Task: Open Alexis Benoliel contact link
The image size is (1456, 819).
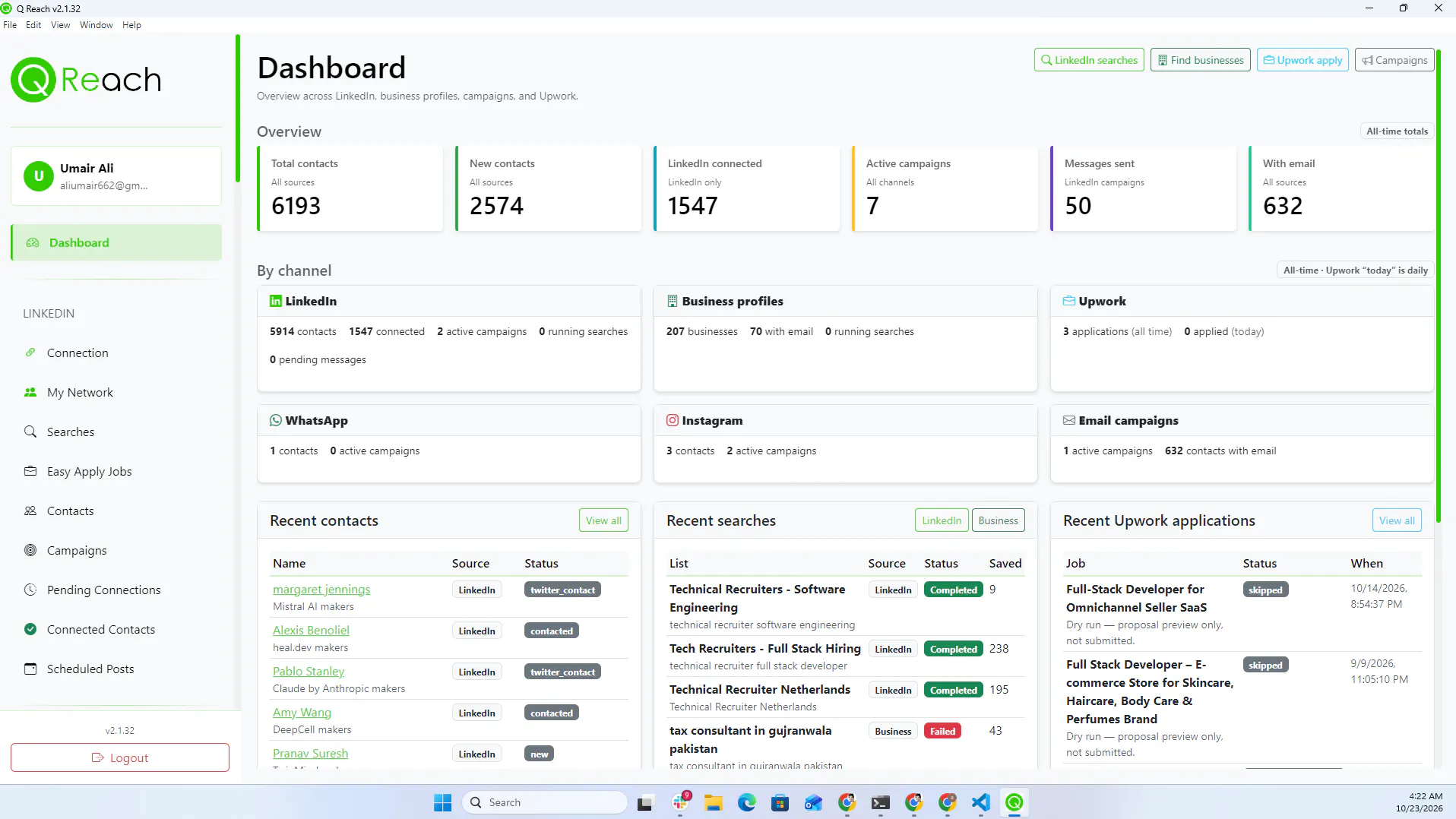Action: (311, 631)
